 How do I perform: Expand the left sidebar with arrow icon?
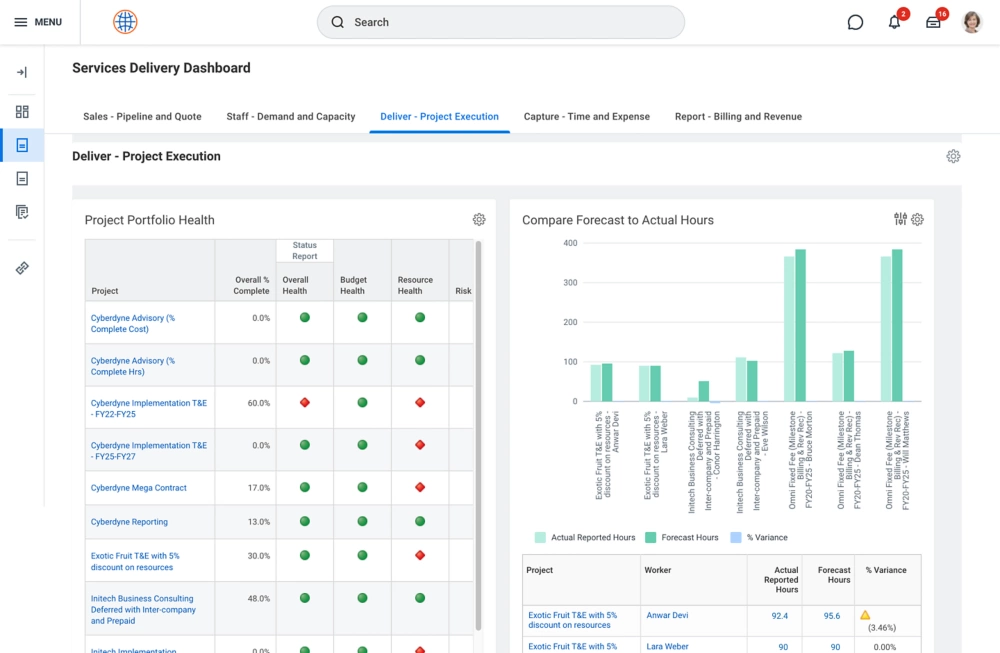tap(22, 72)
